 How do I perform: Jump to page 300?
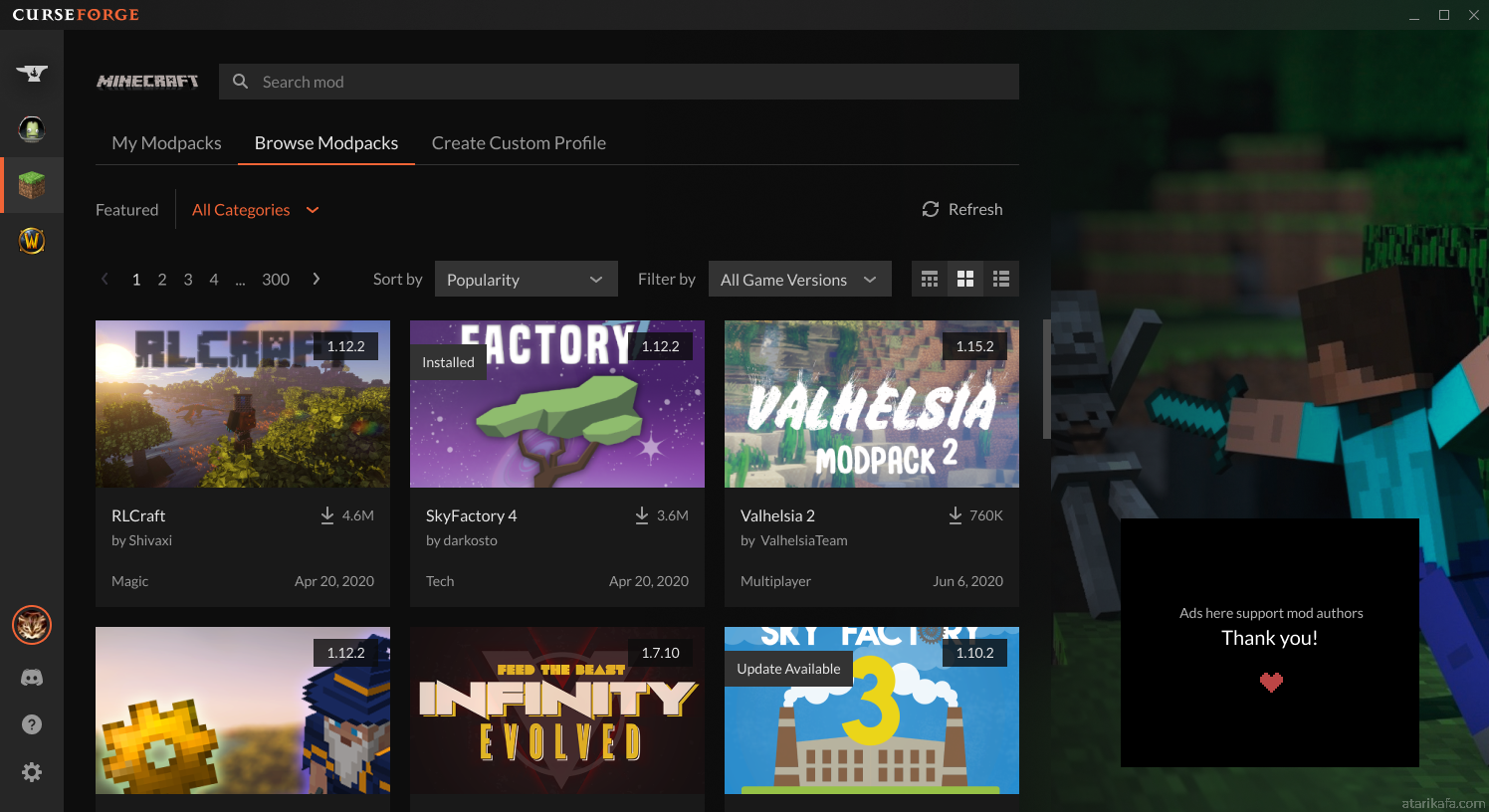pos(276,280)
